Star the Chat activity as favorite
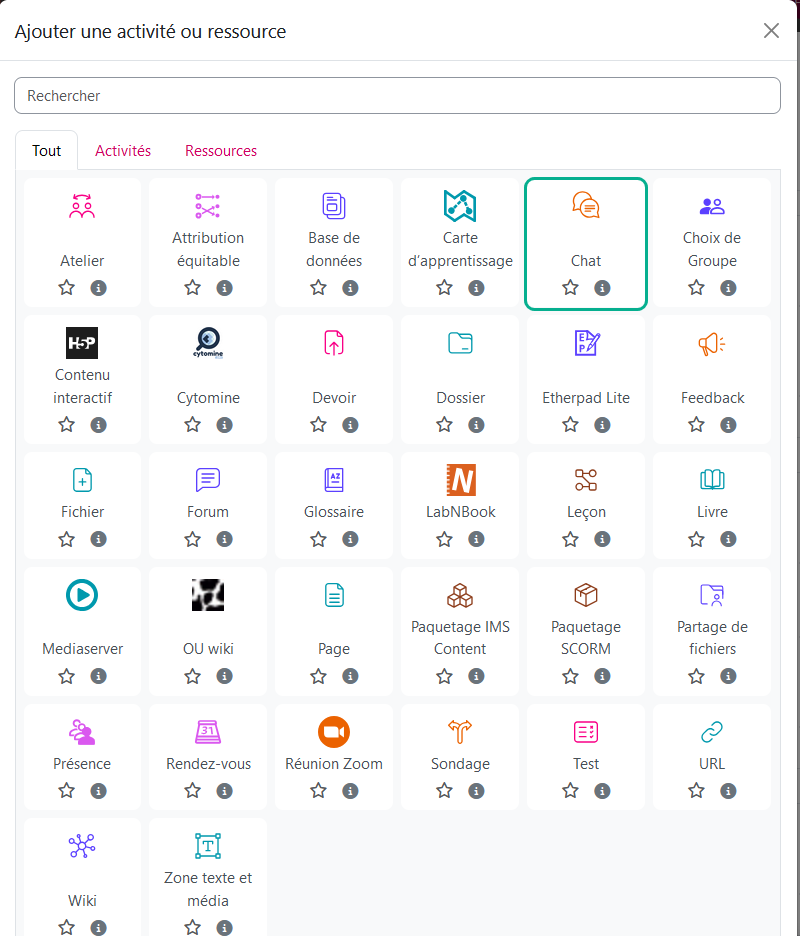The image size is (800, 936). [570, 288]
